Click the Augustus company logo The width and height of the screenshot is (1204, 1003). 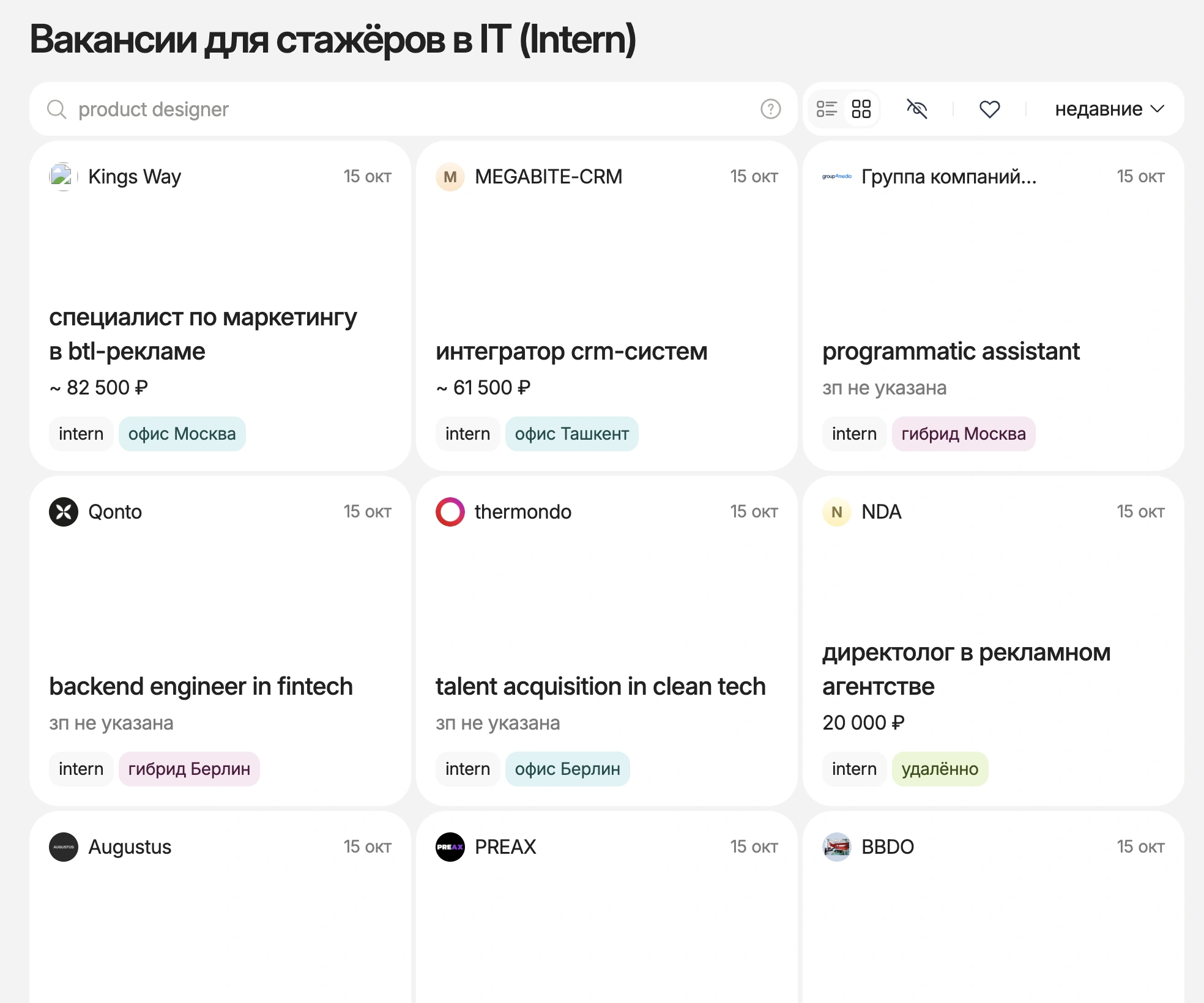[x=64, y=847]
